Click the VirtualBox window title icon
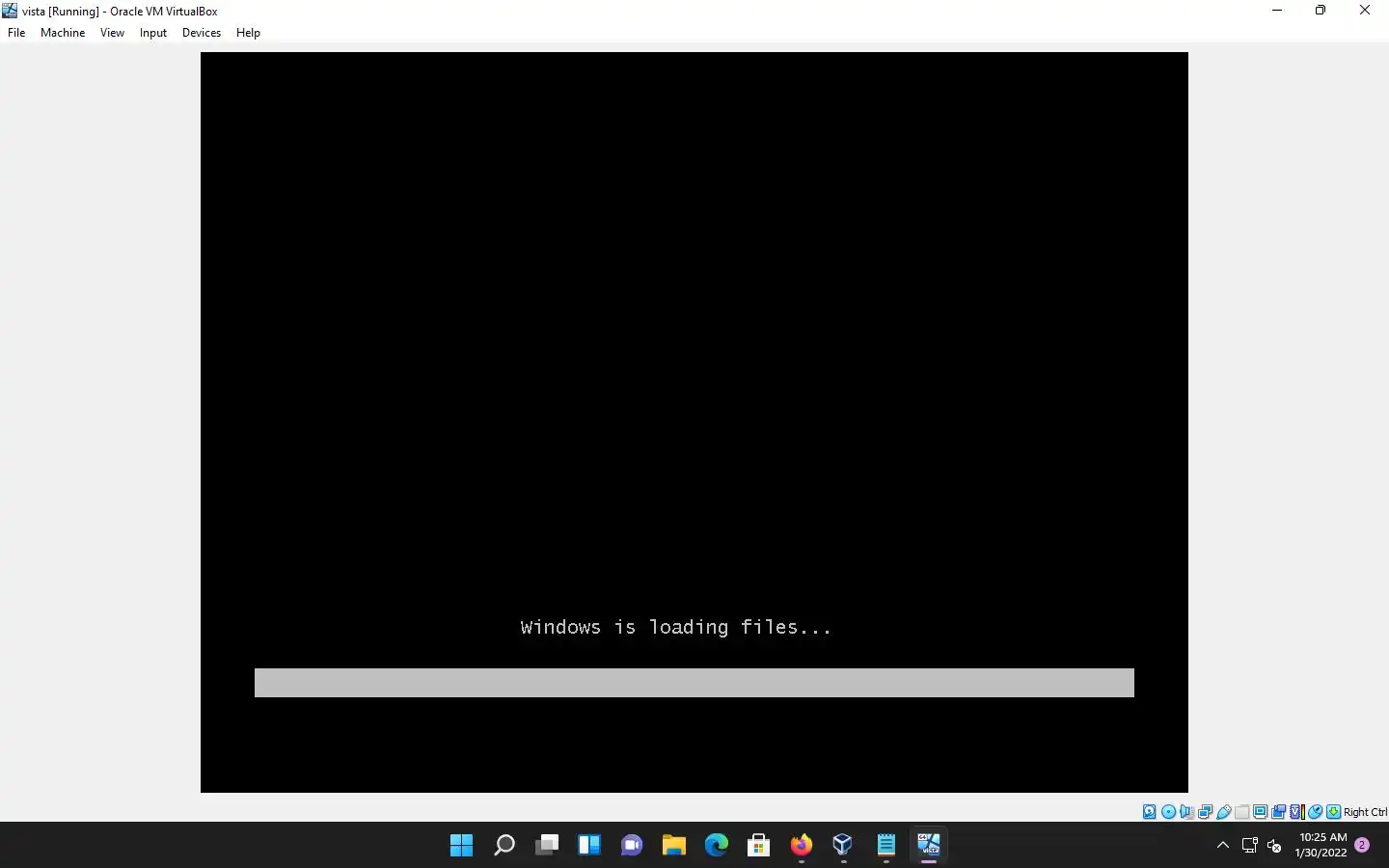The height and width of the screenshot is (868, 1389). 10,11
